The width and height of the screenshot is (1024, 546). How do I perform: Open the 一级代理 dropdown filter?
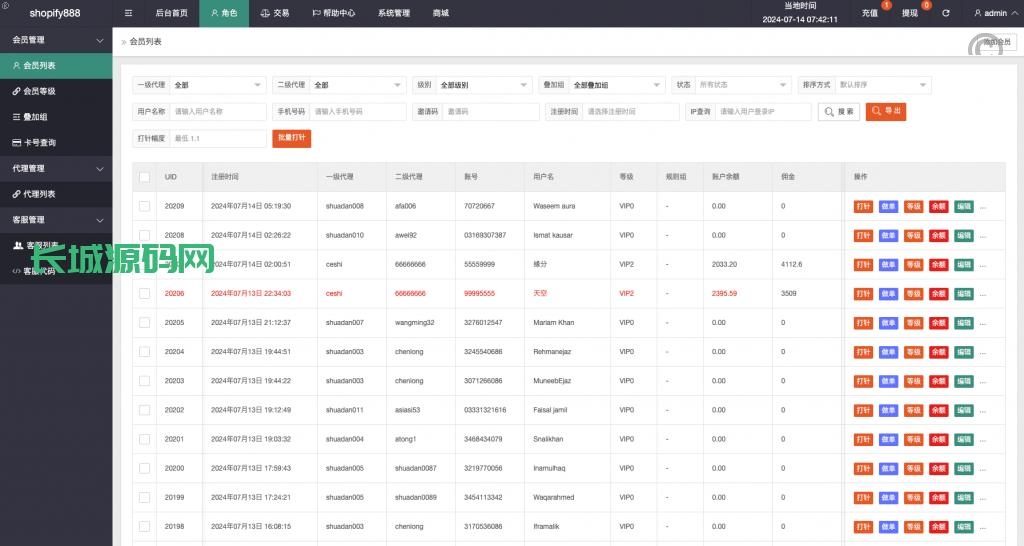tap(217, 85)
